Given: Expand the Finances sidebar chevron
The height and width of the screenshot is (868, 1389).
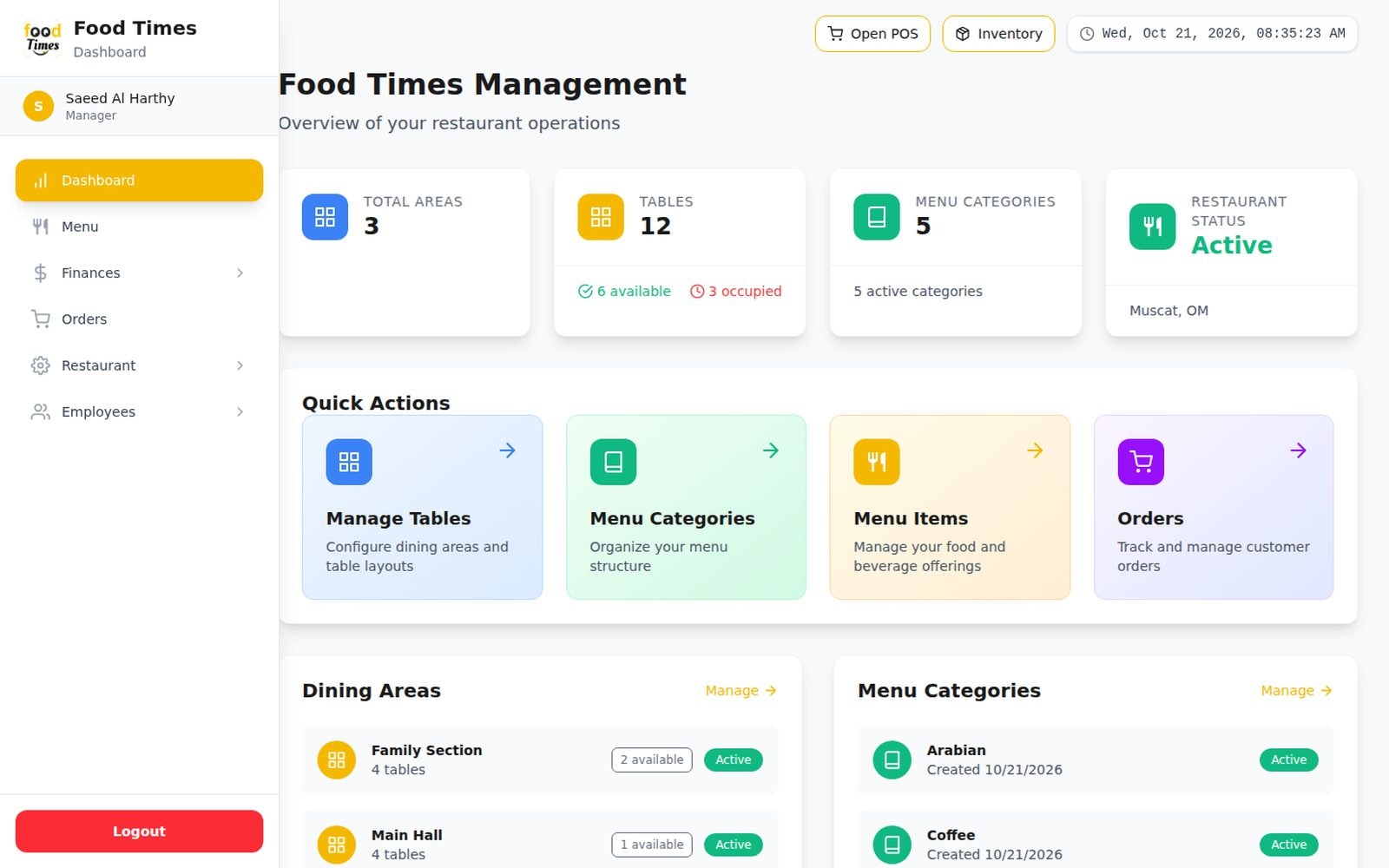Looking at the screenshot, I should click(x=240, y=273).
